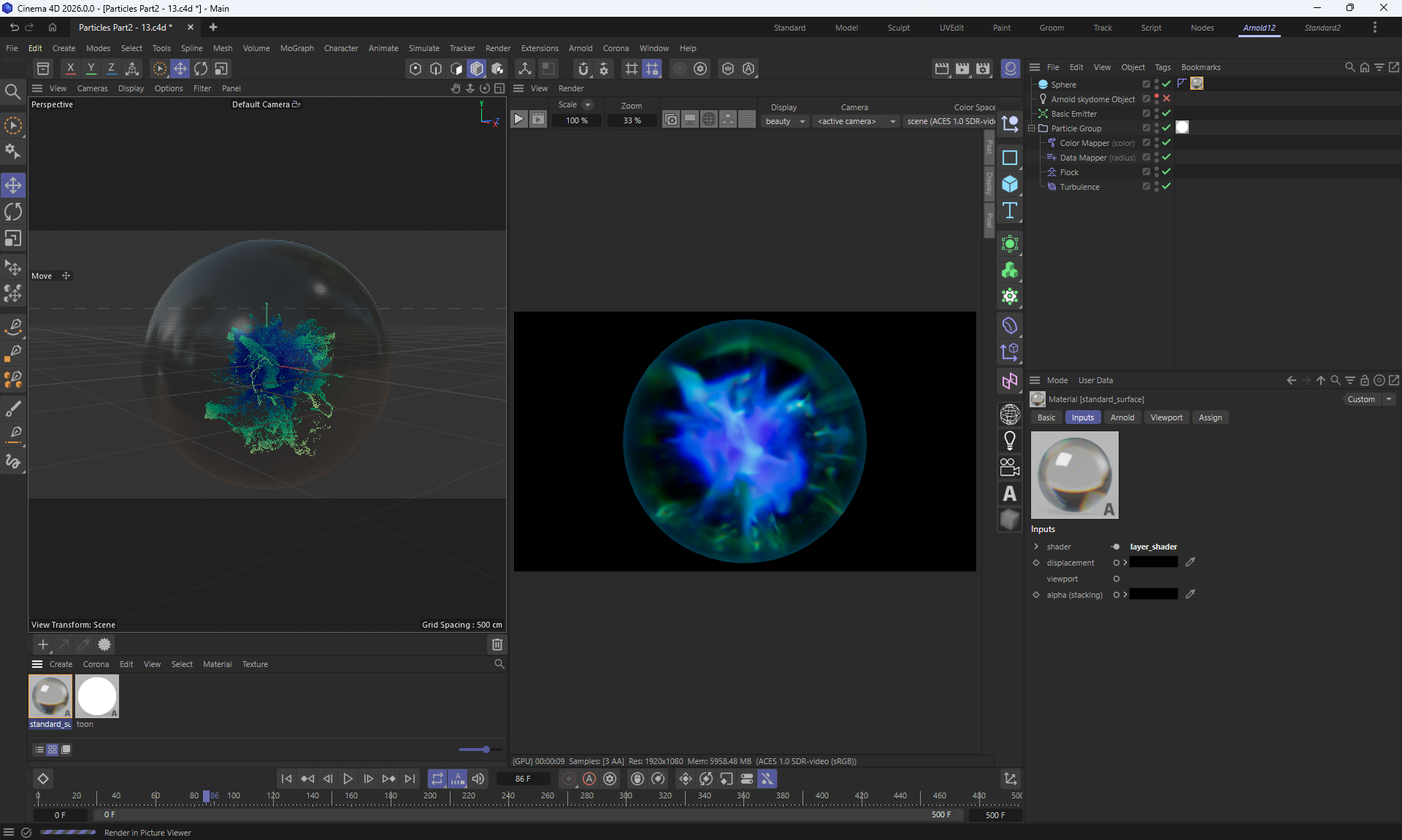Enable the Arnold skydome Object red cross

(x=1166, y=99)
